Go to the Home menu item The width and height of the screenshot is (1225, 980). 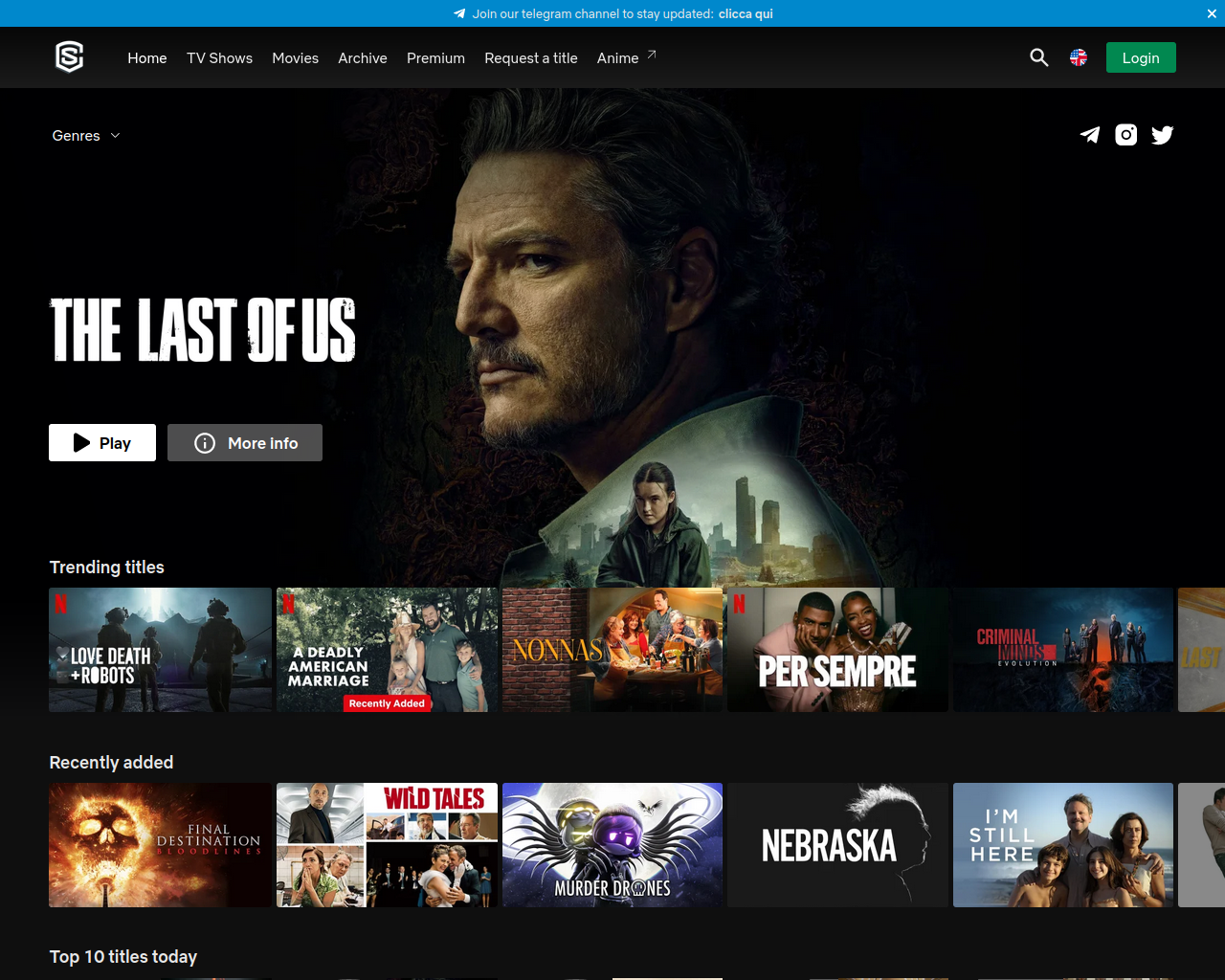(147, 57)
